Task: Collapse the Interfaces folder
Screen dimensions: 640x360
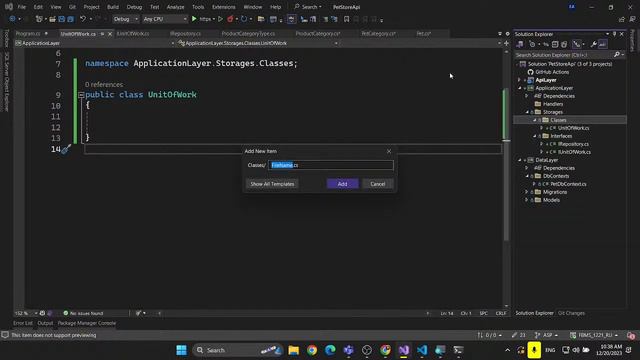Action: point(535,136)
